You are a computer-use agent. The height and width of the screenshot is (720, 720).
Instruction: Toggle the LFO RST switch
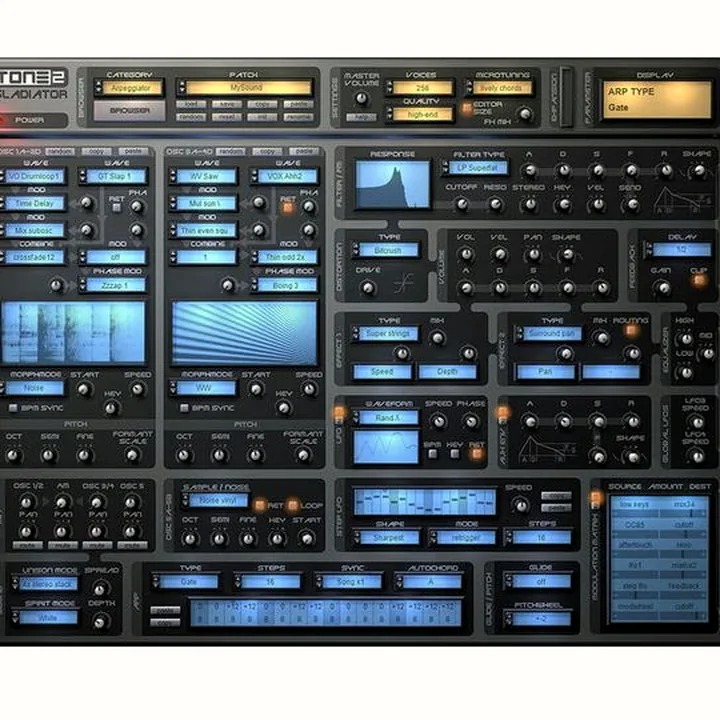477,454
